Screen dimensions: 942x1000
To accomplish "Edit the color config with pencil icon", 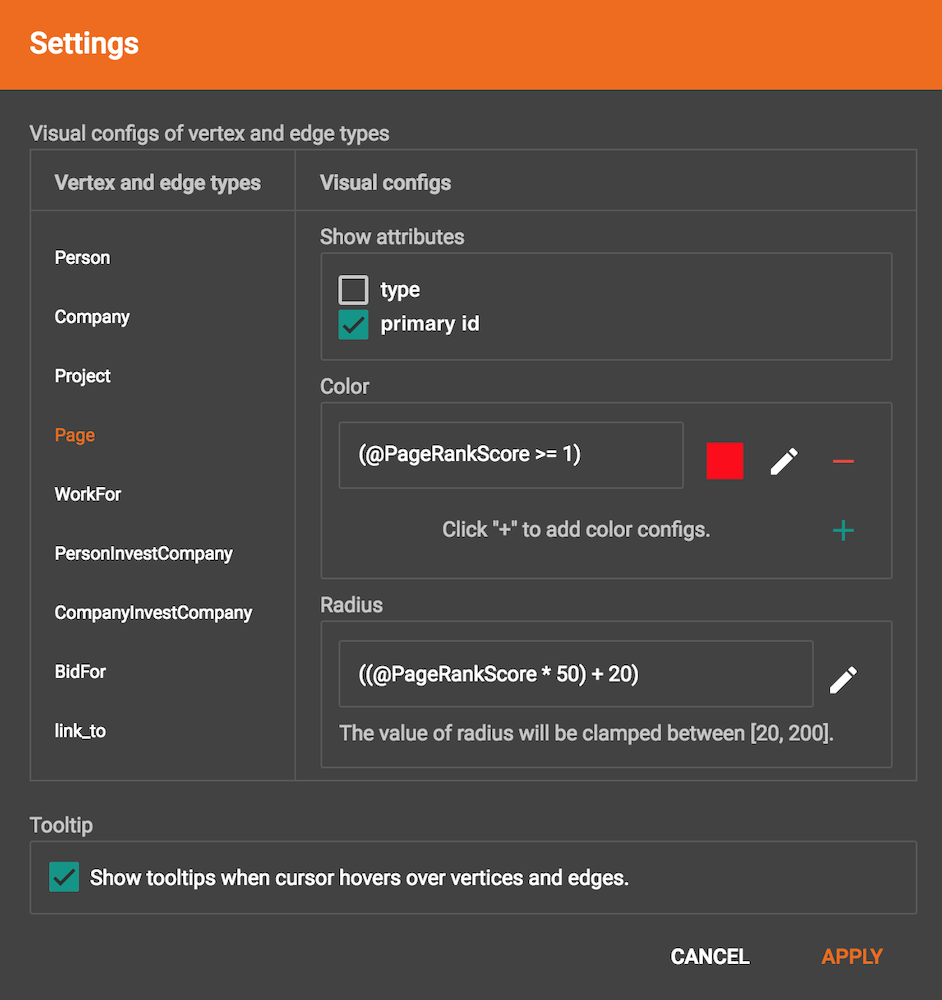I will (x=784, y=461).
